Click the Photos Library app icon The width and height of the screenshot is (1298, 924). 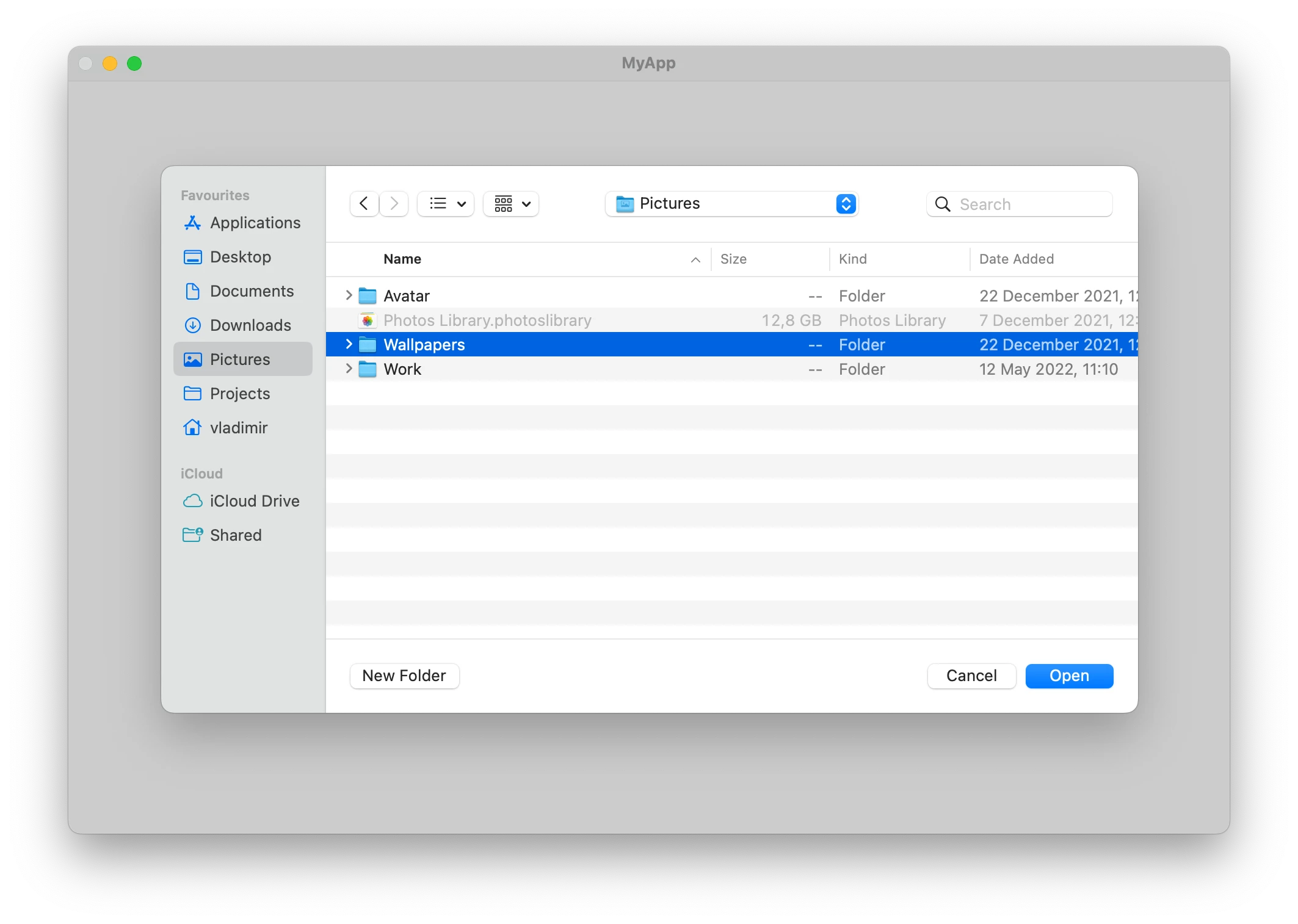point(368,320)
